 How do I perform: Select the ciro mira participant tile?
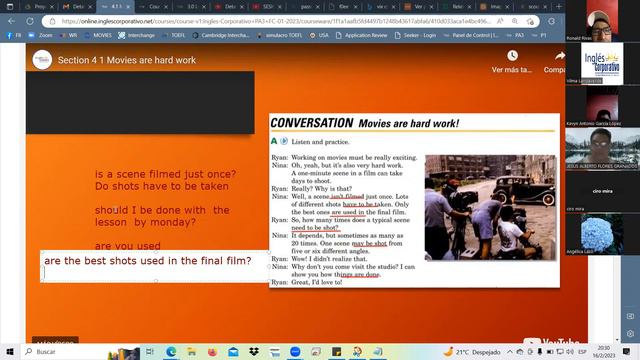[602, 191]
